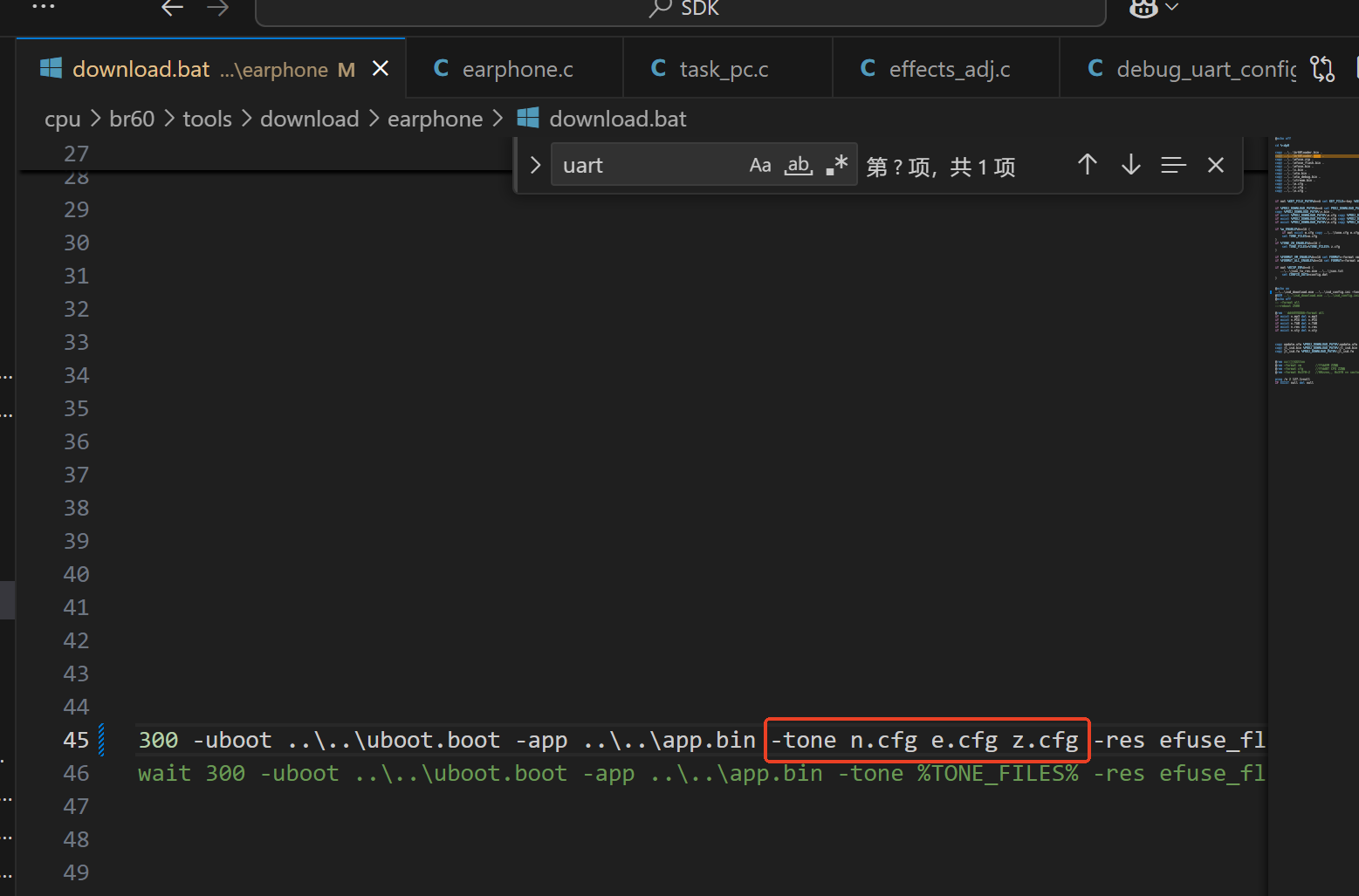Click the br60 breadcrumb

pyautogui.click(x=132, y=119)
